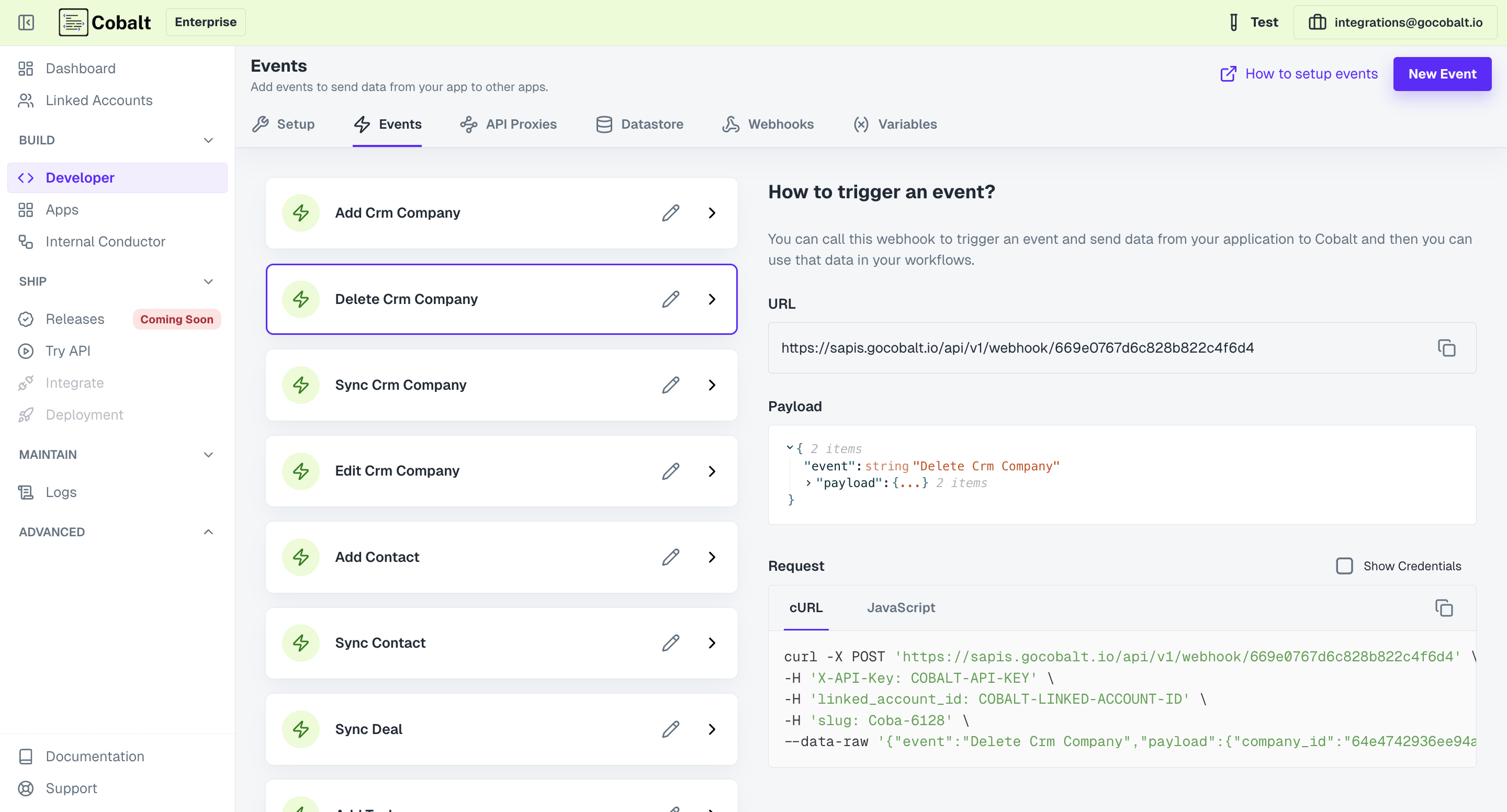Enable Show Credentials checkbox
This screenshot has width=1507, height=812.
coord(1344,566)
